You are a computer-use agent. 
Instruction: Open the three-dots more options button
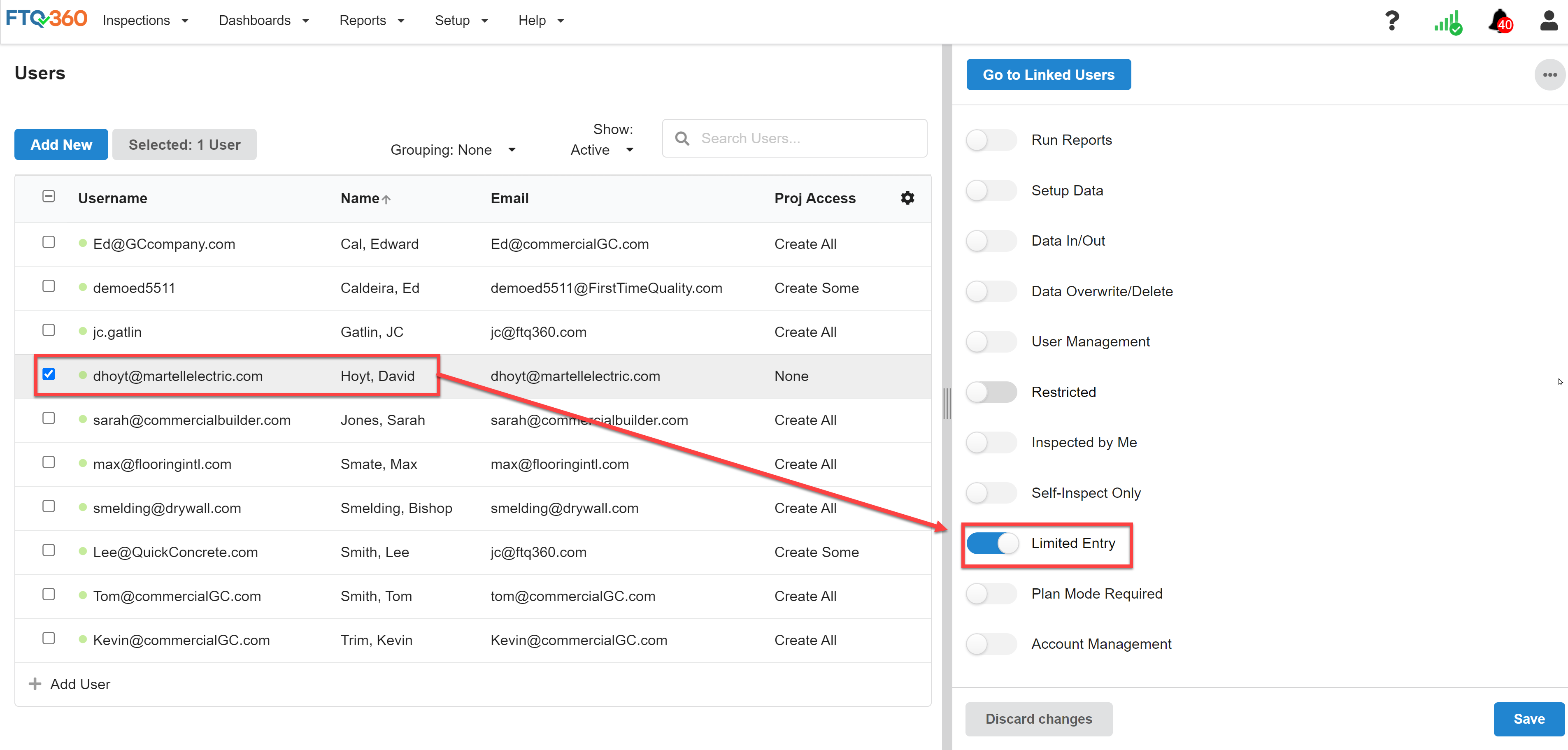pos(1550,75)
